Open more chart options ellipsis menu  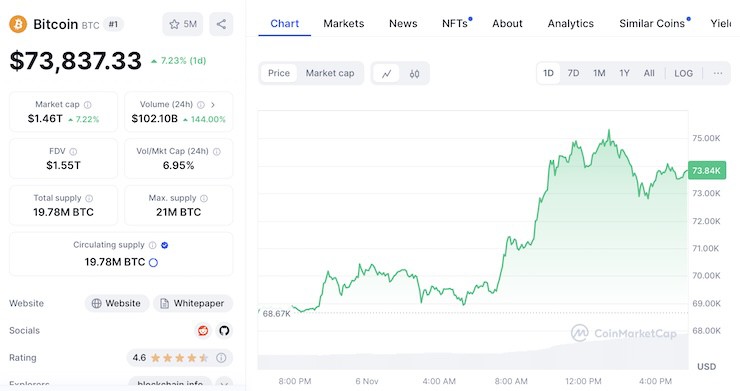coord(718,73)
